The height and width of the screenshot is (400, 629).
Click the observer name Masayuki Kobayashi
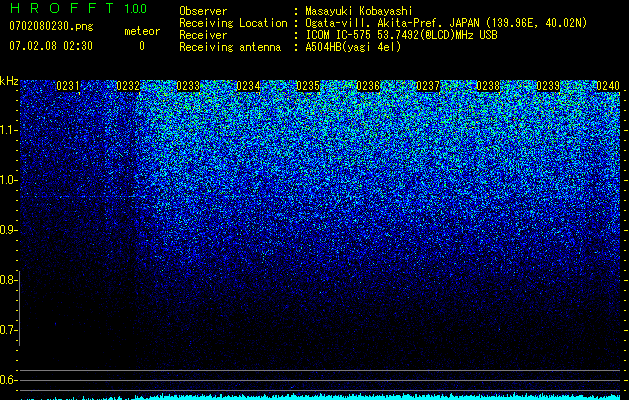[x=359, y=11]
